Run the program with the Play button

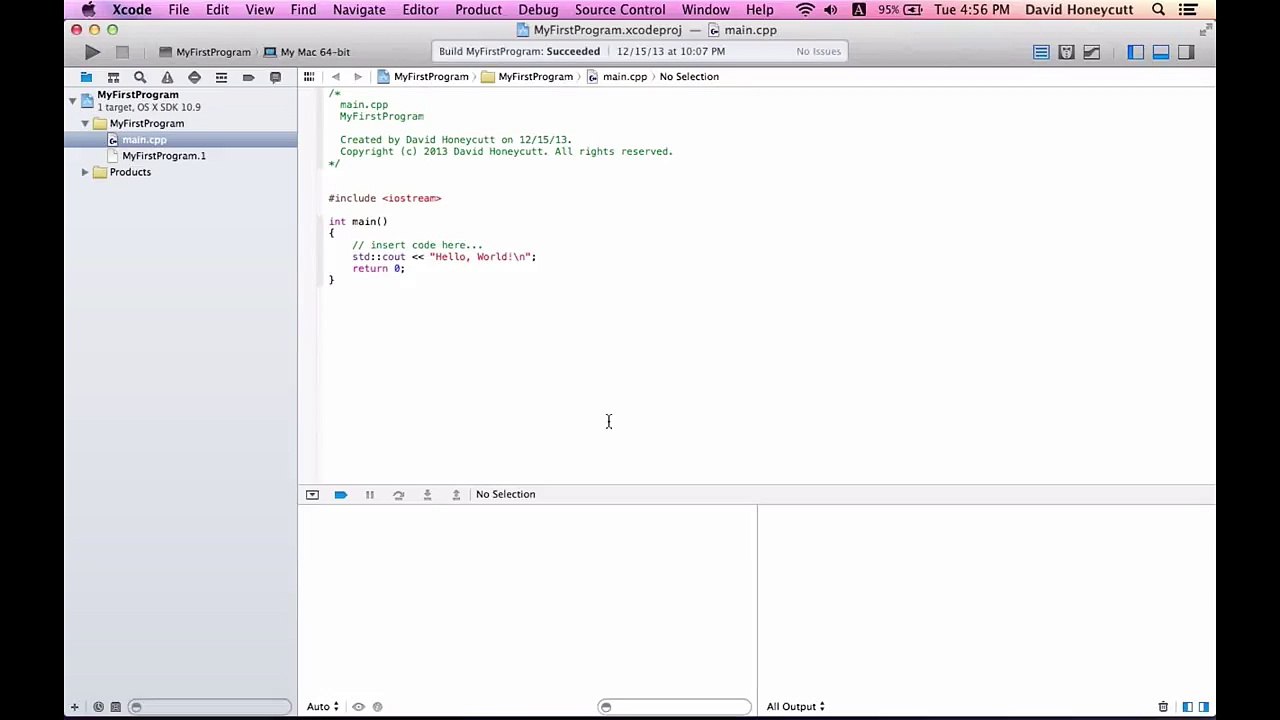[92, 52]
